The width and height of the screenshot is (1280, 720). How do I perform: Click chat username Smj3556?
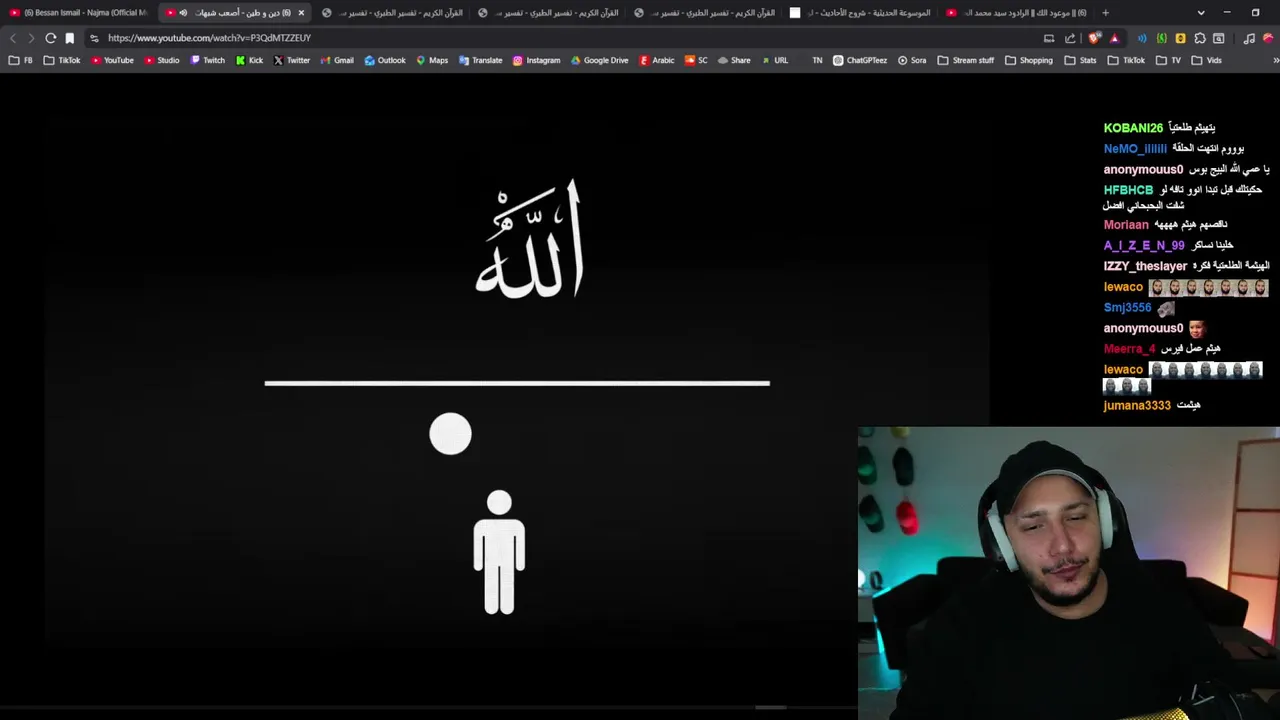click(x=1127, y=308)
